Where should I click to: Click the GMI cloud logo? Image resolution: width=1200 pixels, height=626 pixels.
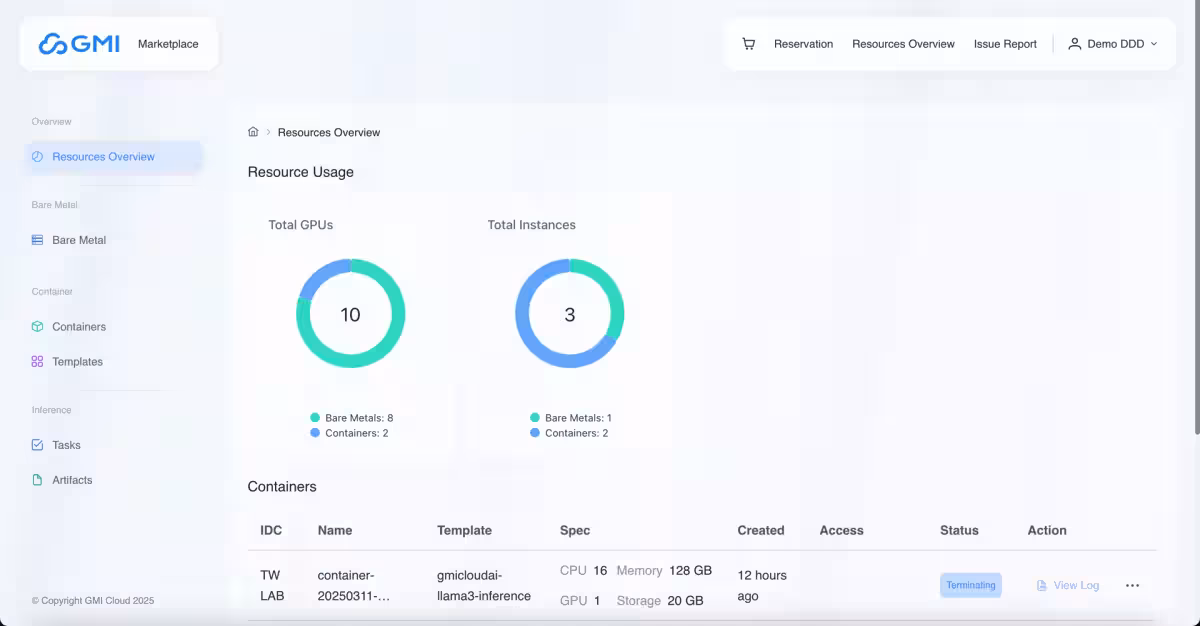click(79, 44)
